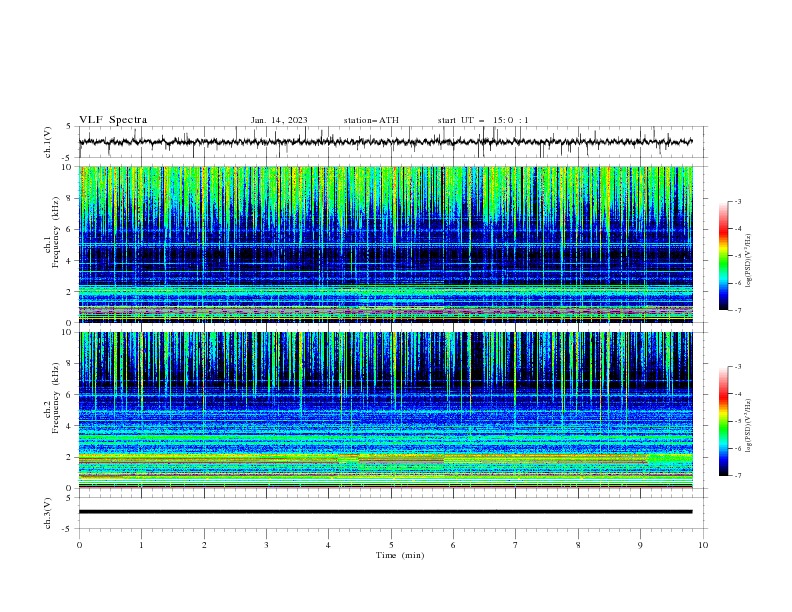The image size is (792, 612).
Task: Select the ch.1 "Frequency (kHz)" axis label
Action: 55,230
